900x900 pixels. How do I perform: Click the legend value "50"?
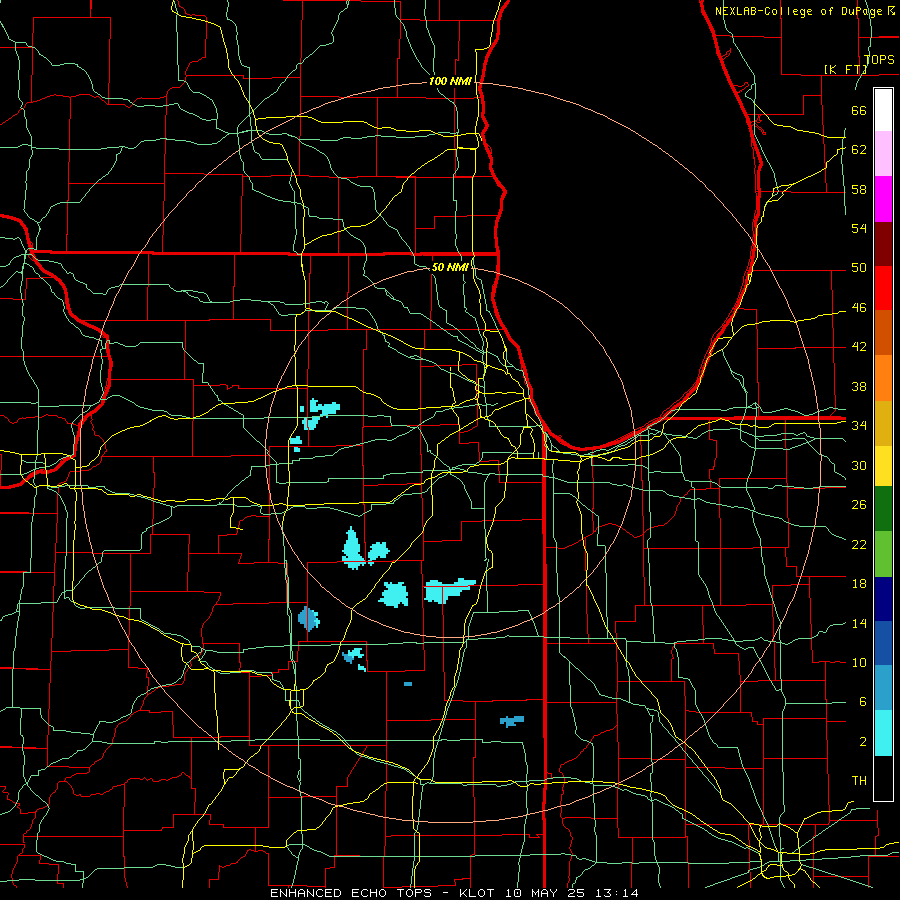[859, 268]
